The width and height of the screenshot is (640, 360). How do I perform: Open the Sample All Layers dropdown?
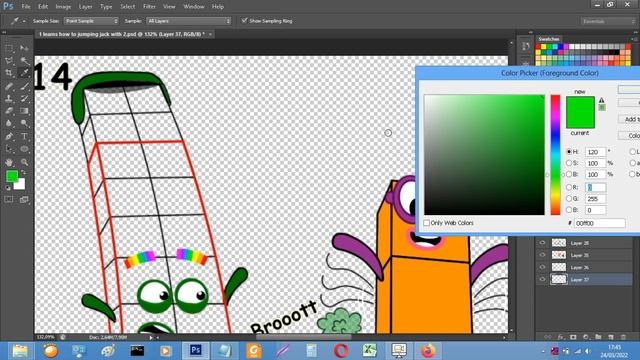[x=189, y=21]
